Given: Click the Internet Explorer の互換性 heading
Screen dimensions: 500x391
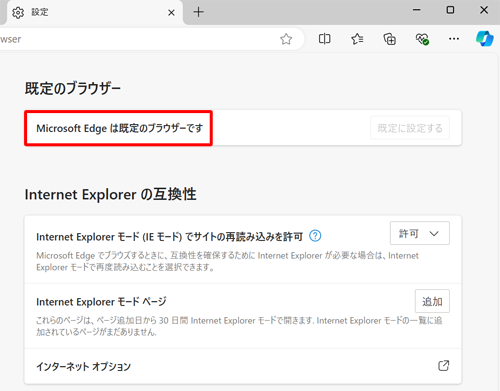Looking at the screenshot, I should [x=110, y=194].
